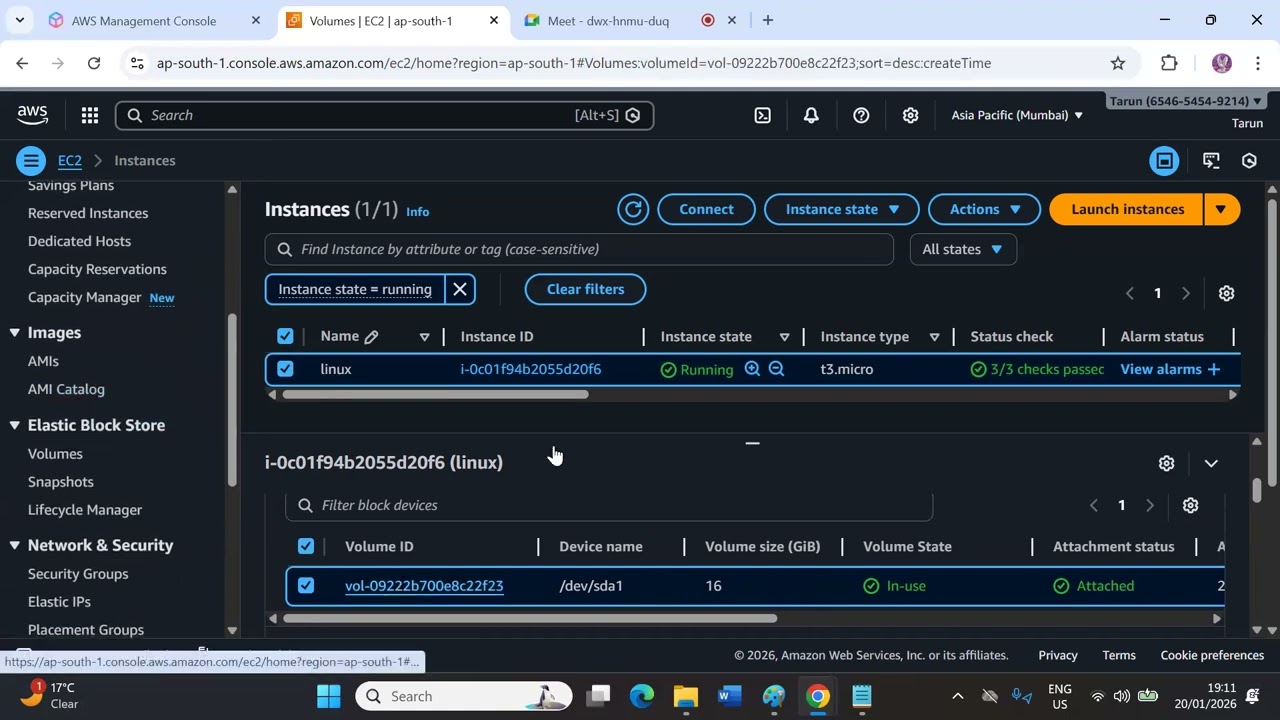Open the notifications bell
The height and width of the screenshot is (720, 1280).
click(x=811, y=115)
